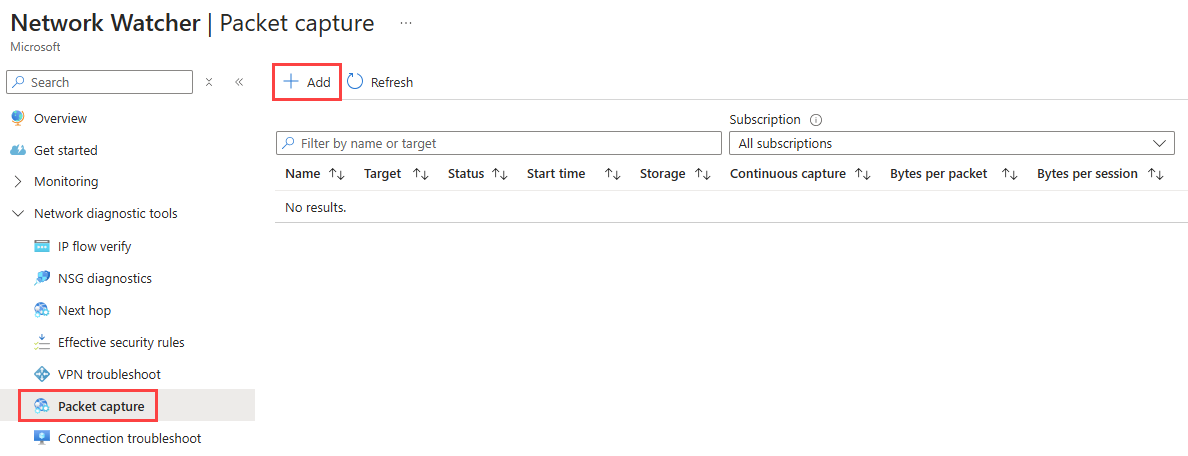Collapse the sidebar with double chevron

click(239, 82)
